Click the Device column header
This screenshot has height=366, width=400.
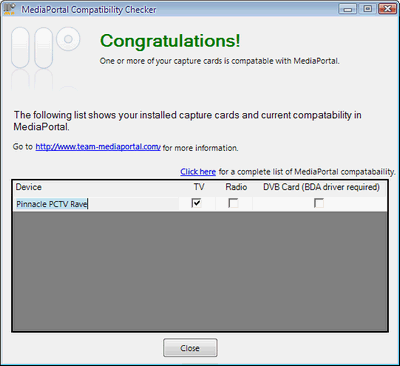pos(29,187)
